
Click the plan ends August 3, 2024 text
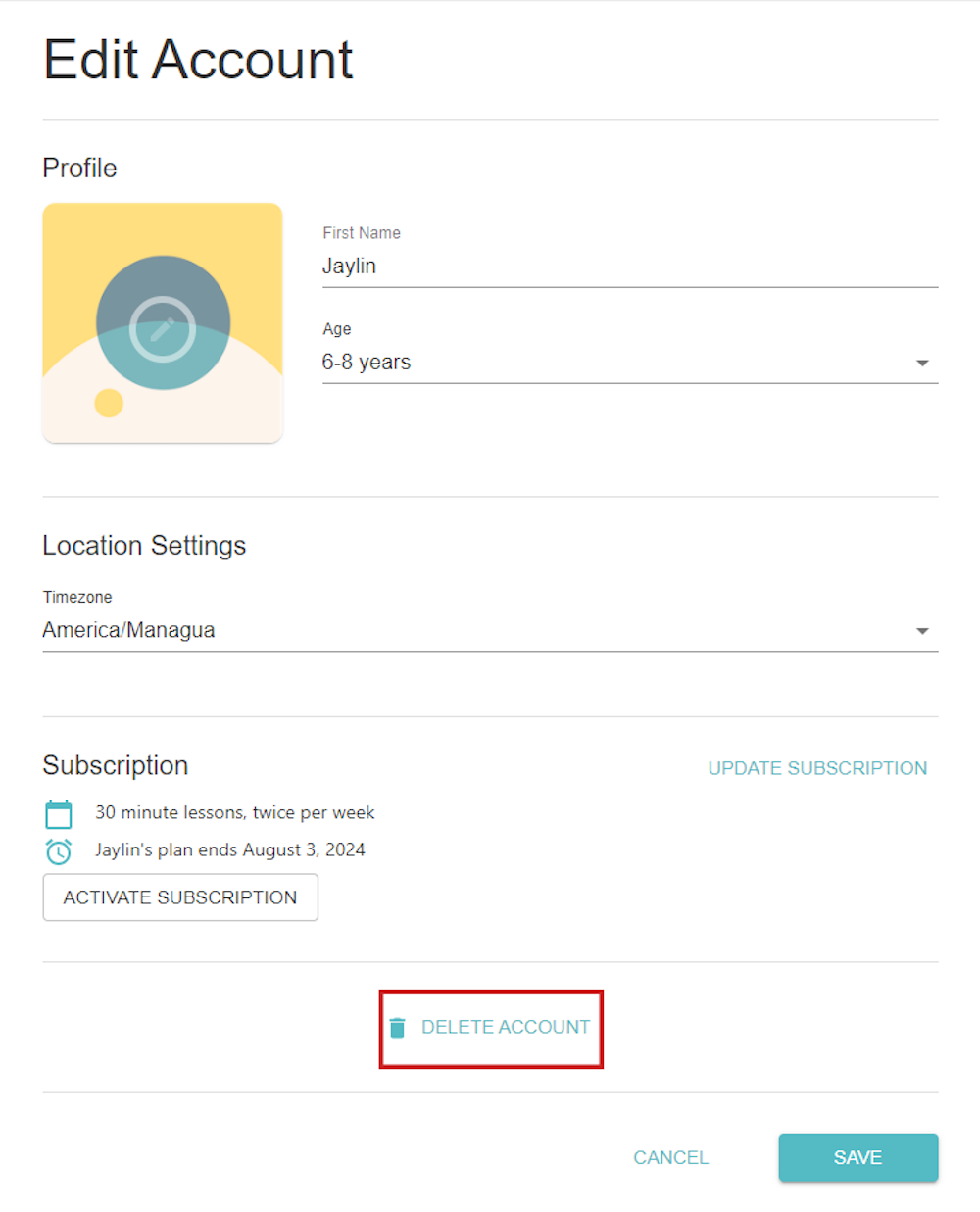[230, 849]
